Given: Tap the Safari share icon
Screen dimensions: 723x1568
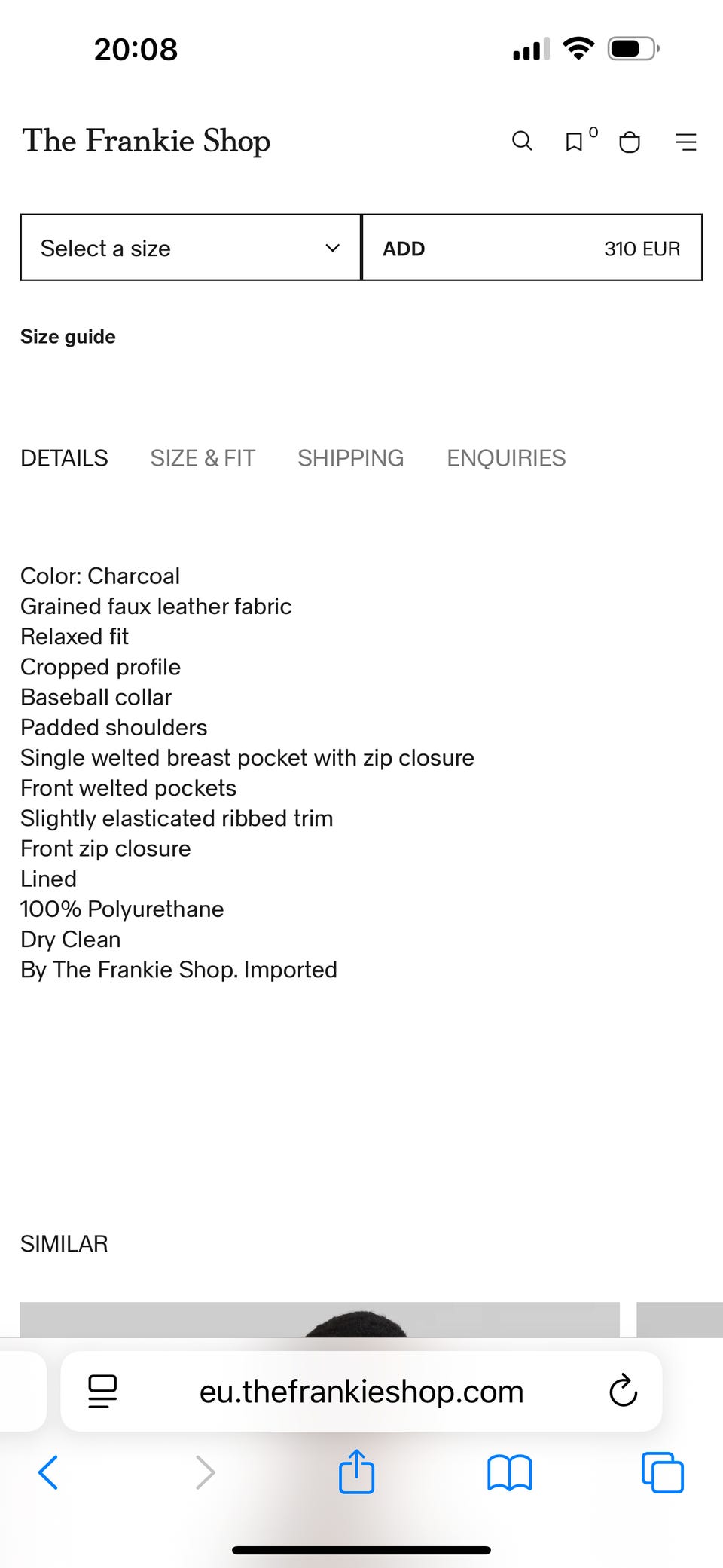Looking at the screenshot, I should [x=356, y=1471].
